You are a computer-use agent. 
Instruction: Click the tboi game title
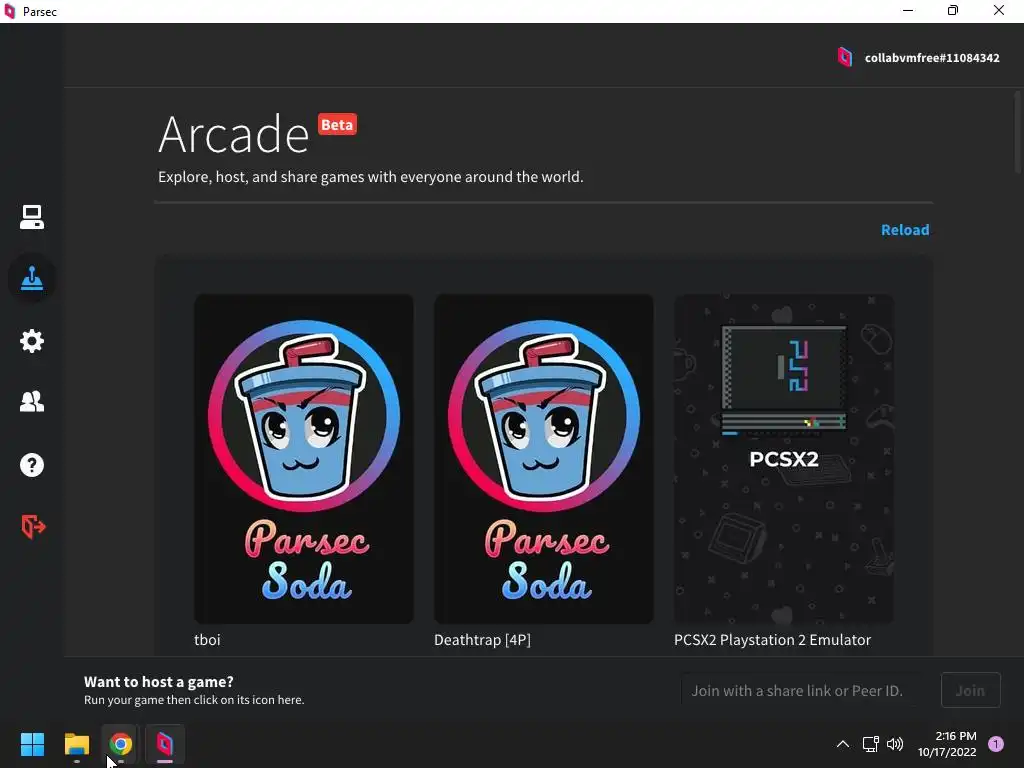pos(207,640)
